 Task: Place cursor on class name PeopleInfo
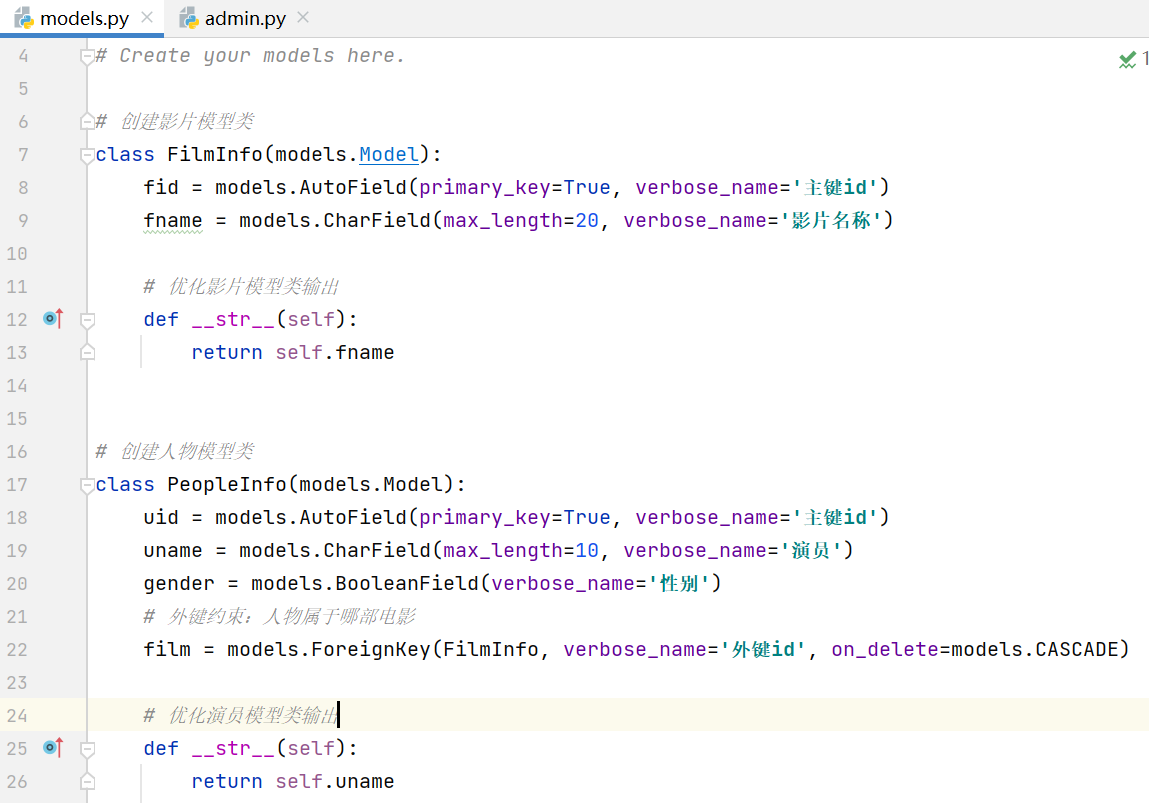click(x=226, y=484)
